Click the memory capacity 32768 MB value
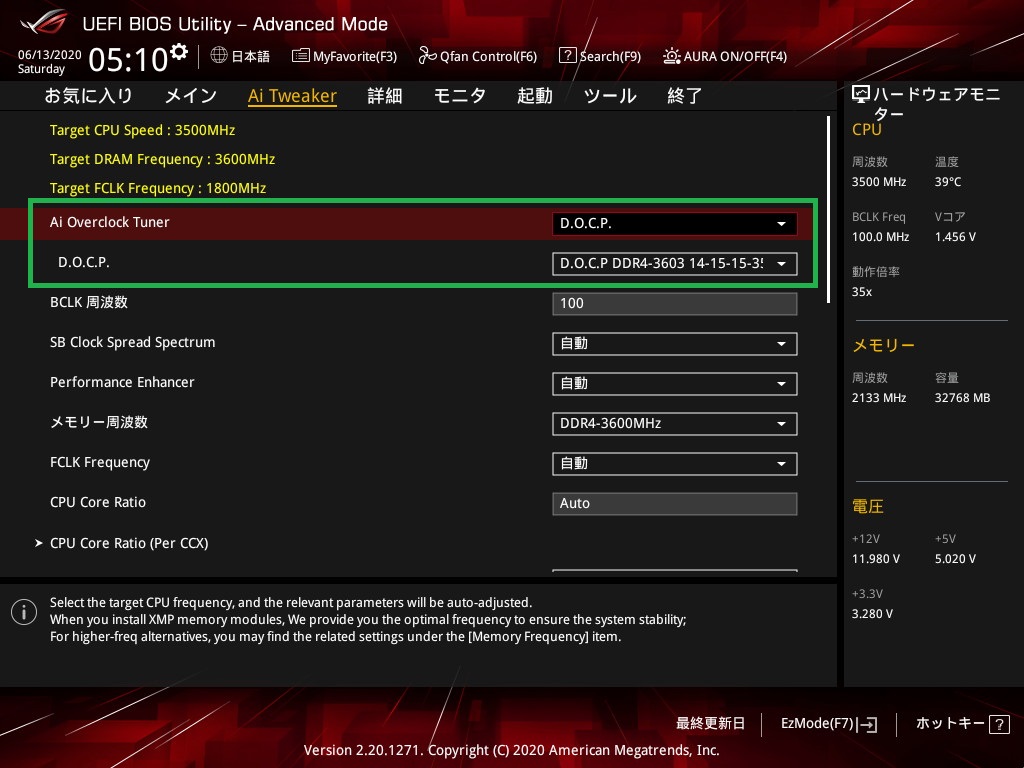This screenshot has width=1024, height=768. pos(962,398)
